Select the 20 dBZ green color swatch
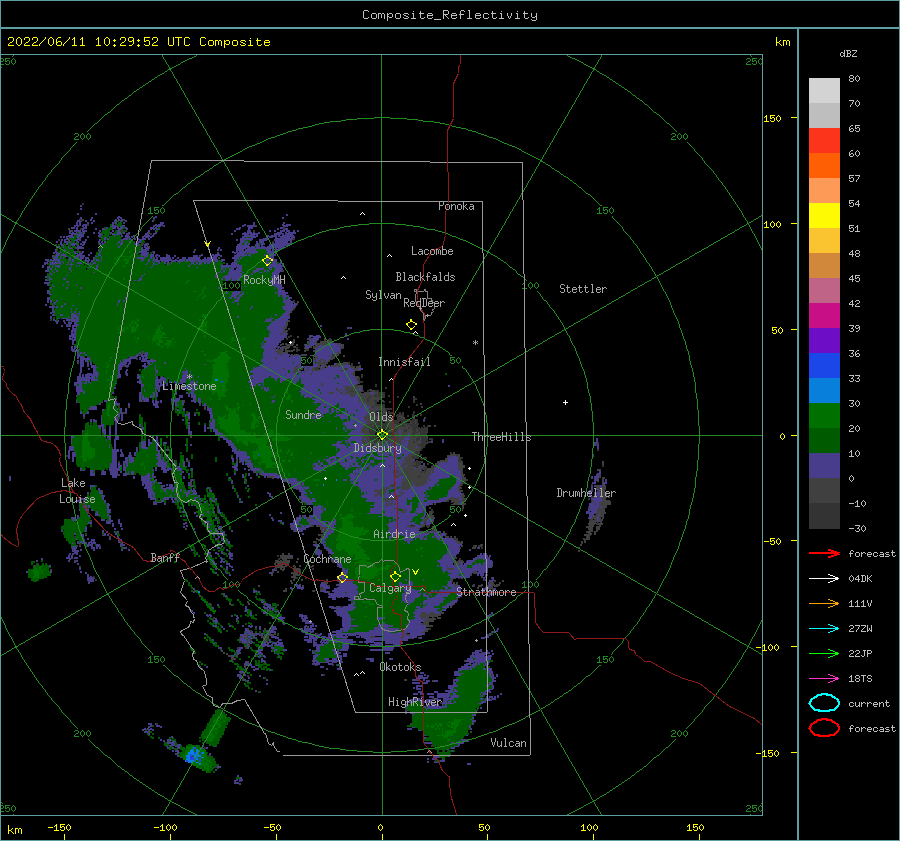This screenshot has height=841, width=900. (824, 416)
